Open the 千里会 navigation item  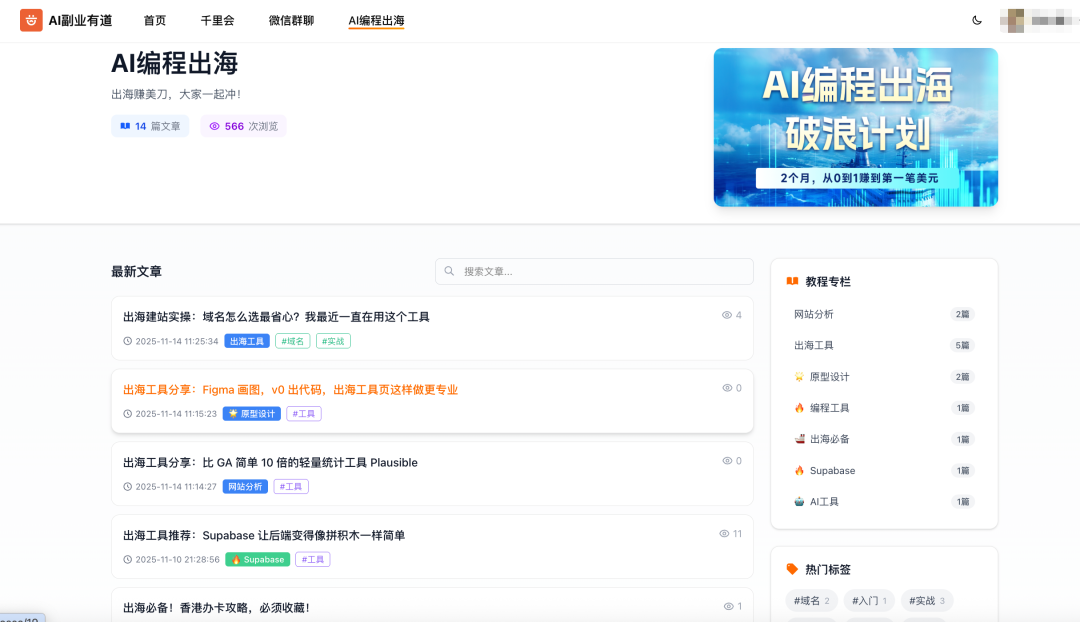(x=217, y=20)
